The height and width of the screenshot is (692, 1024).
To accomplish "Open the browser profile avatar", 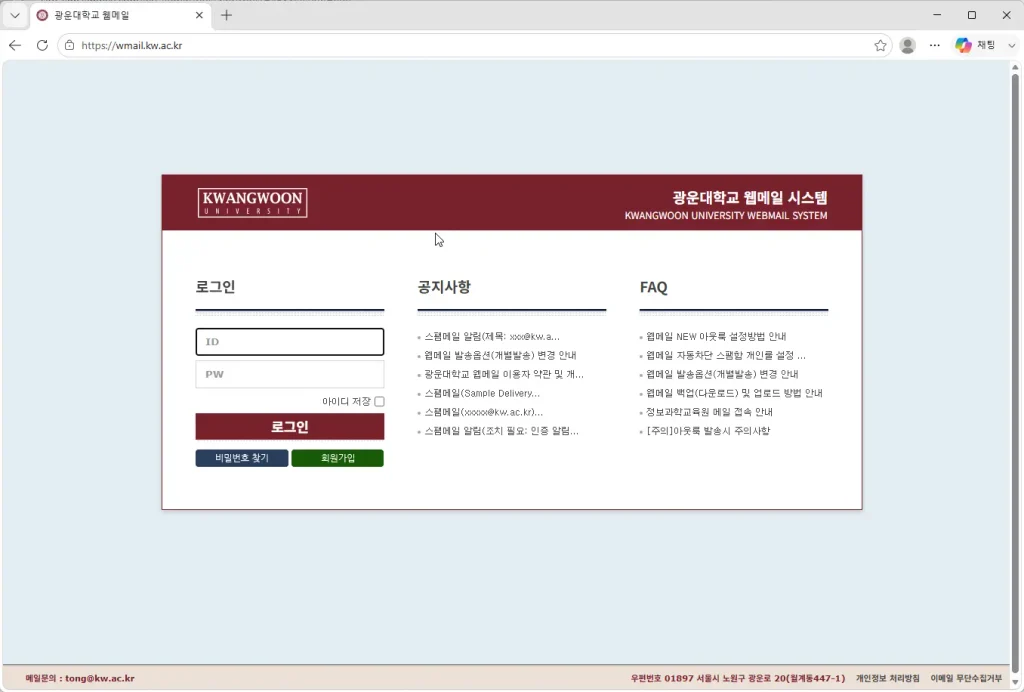I will 907,45.
